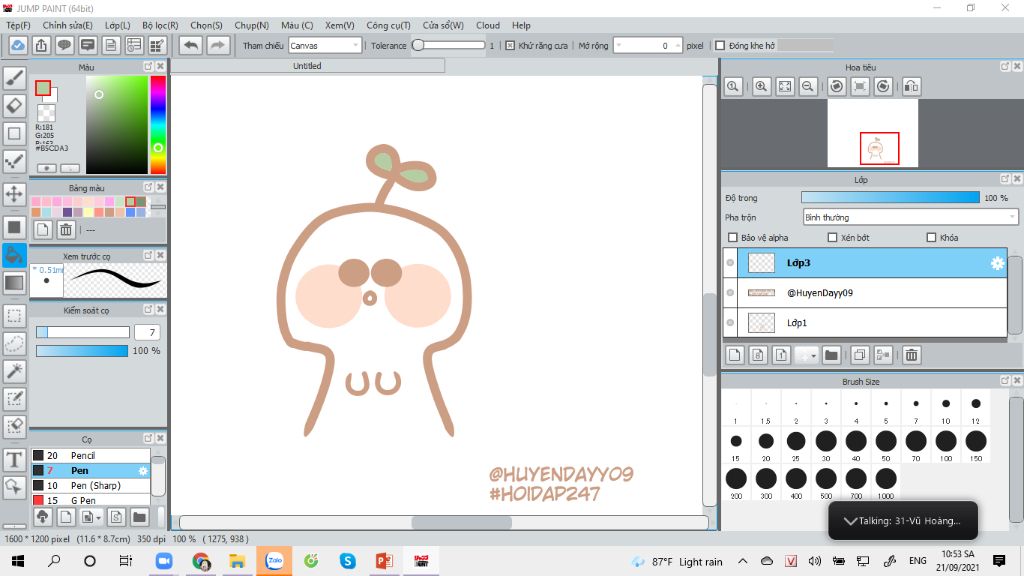Select the Lớp1 layer
The height and width of the screenshot is (576, 1024).
point(872,323)
